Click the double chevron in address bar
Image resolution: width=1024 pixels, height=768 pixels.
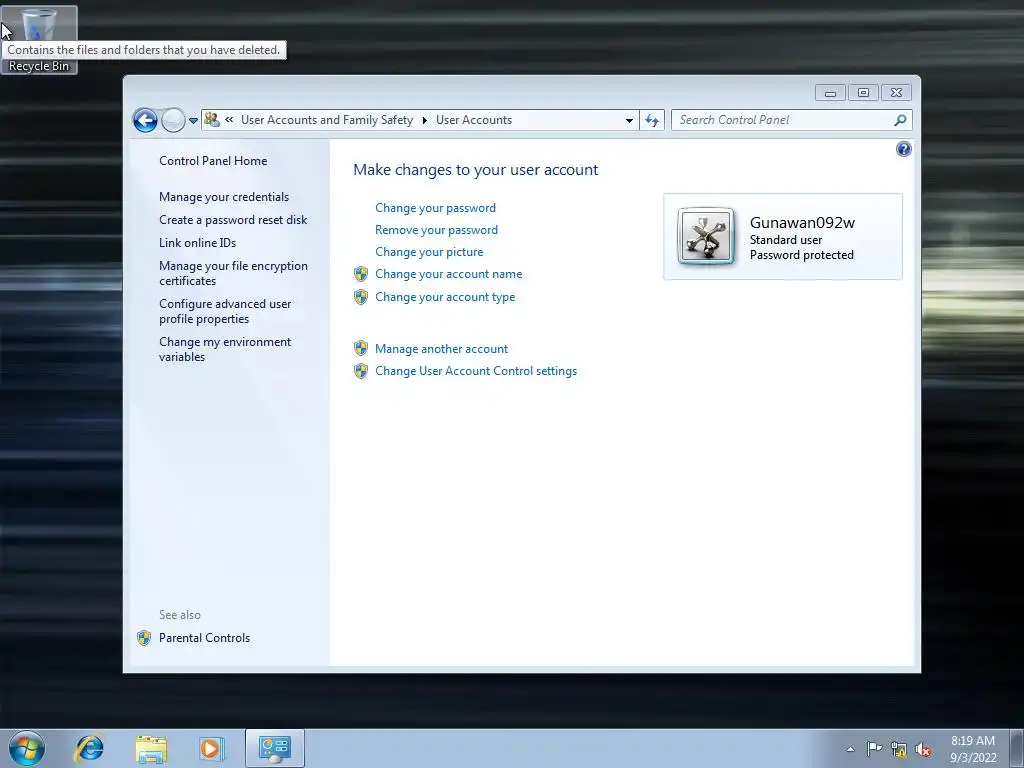(x=229, y=120)
